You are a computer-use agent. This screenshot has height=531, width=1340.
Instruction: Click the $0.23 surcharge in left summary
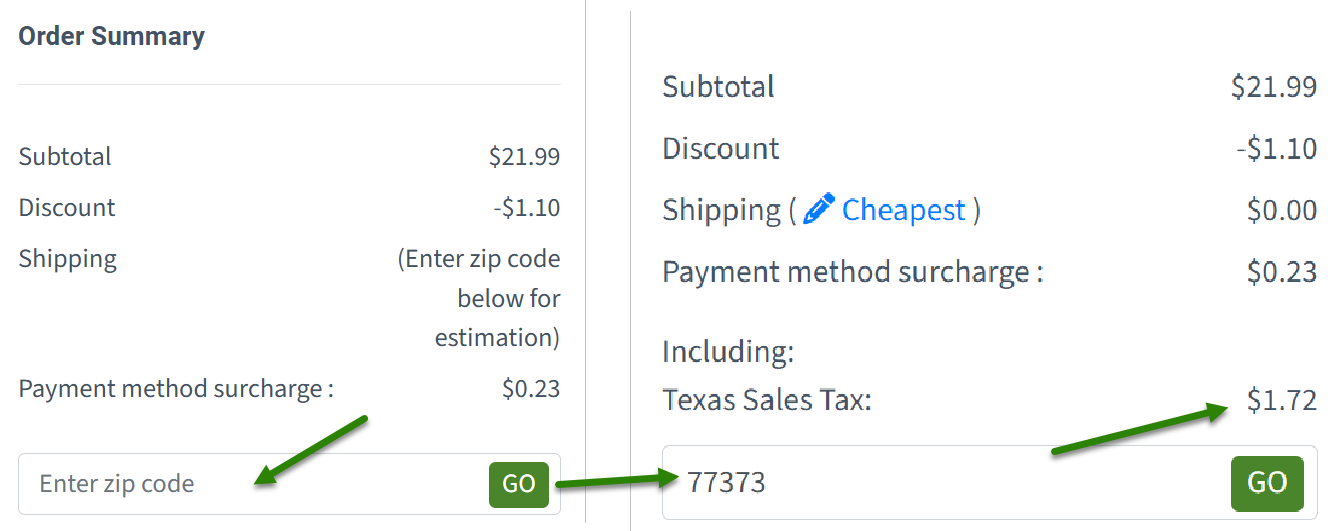[531, 388]
